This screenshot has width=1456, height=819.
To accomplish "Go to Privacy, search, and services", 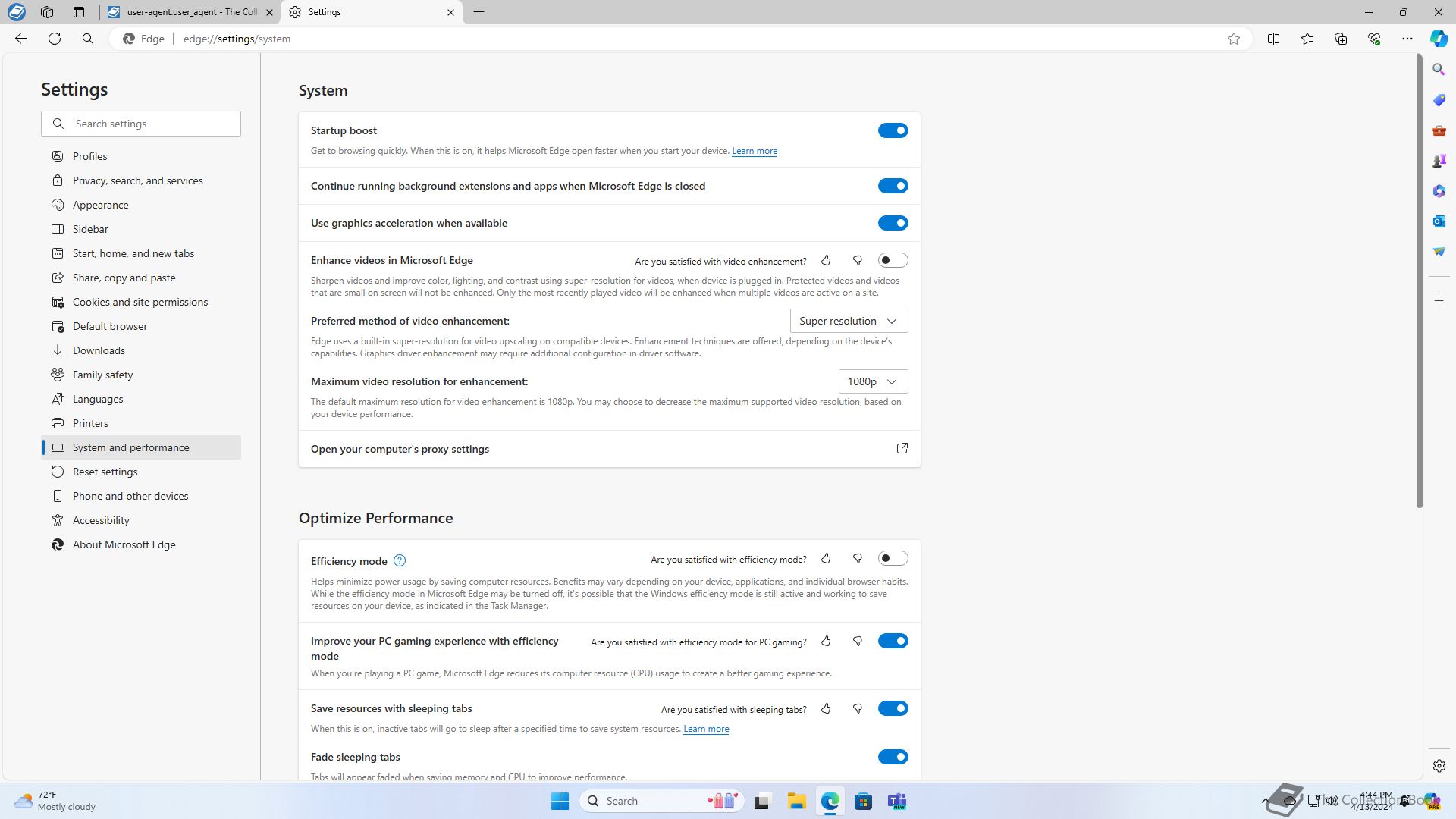I will pyautogui.click(x=141, y=180).
